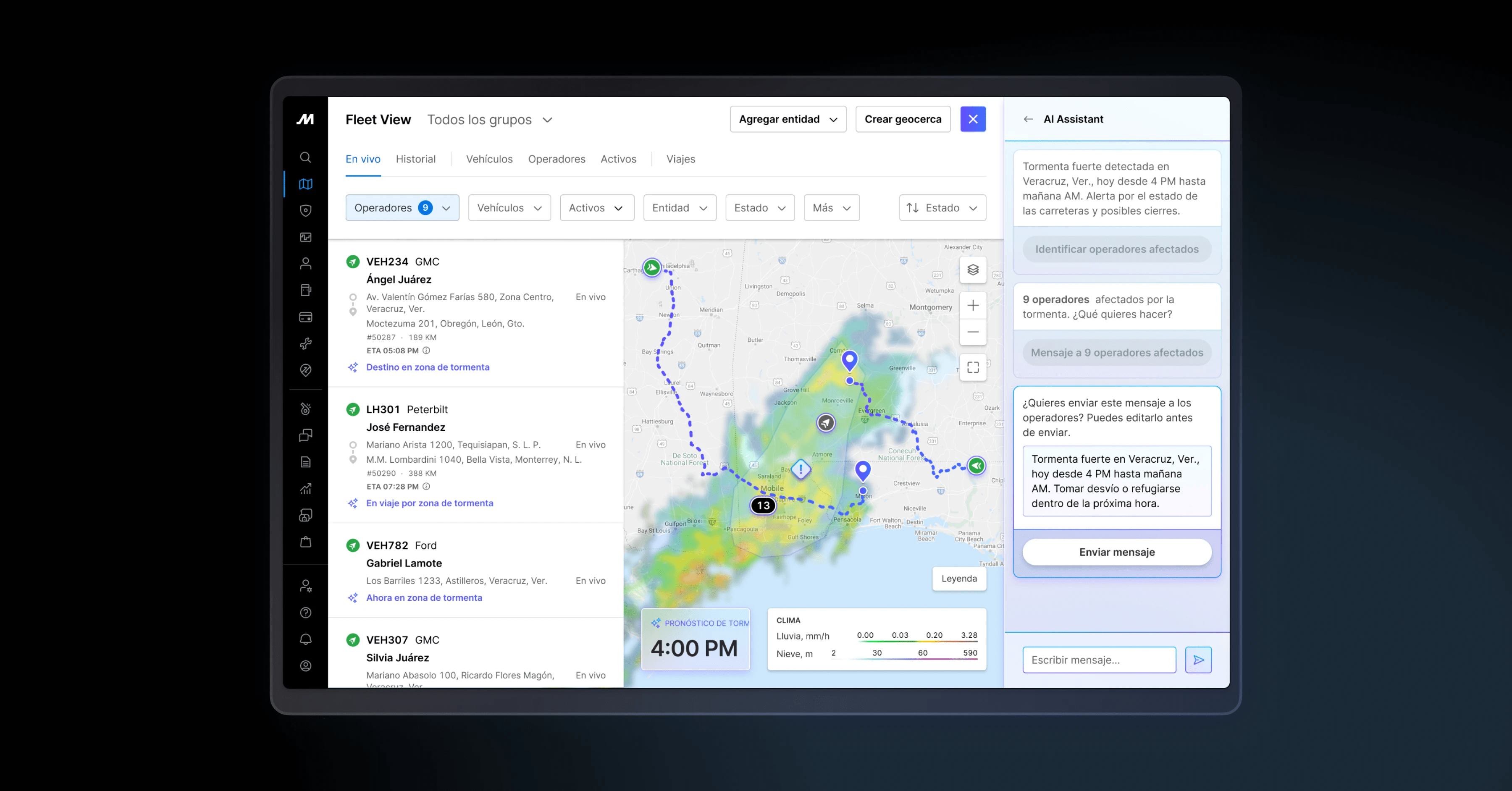The image size is (1512, 791).
Task: Open the search icon in sidebar
Action: point(305,157)
